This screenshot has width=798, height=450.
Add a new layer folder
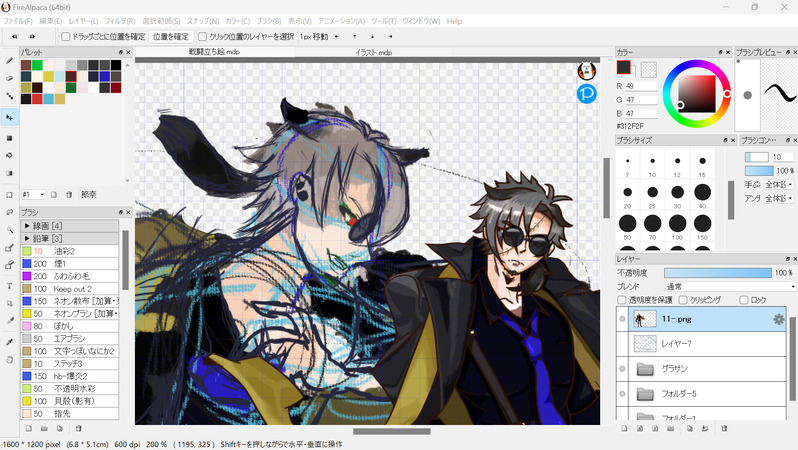tap(671, 429)
